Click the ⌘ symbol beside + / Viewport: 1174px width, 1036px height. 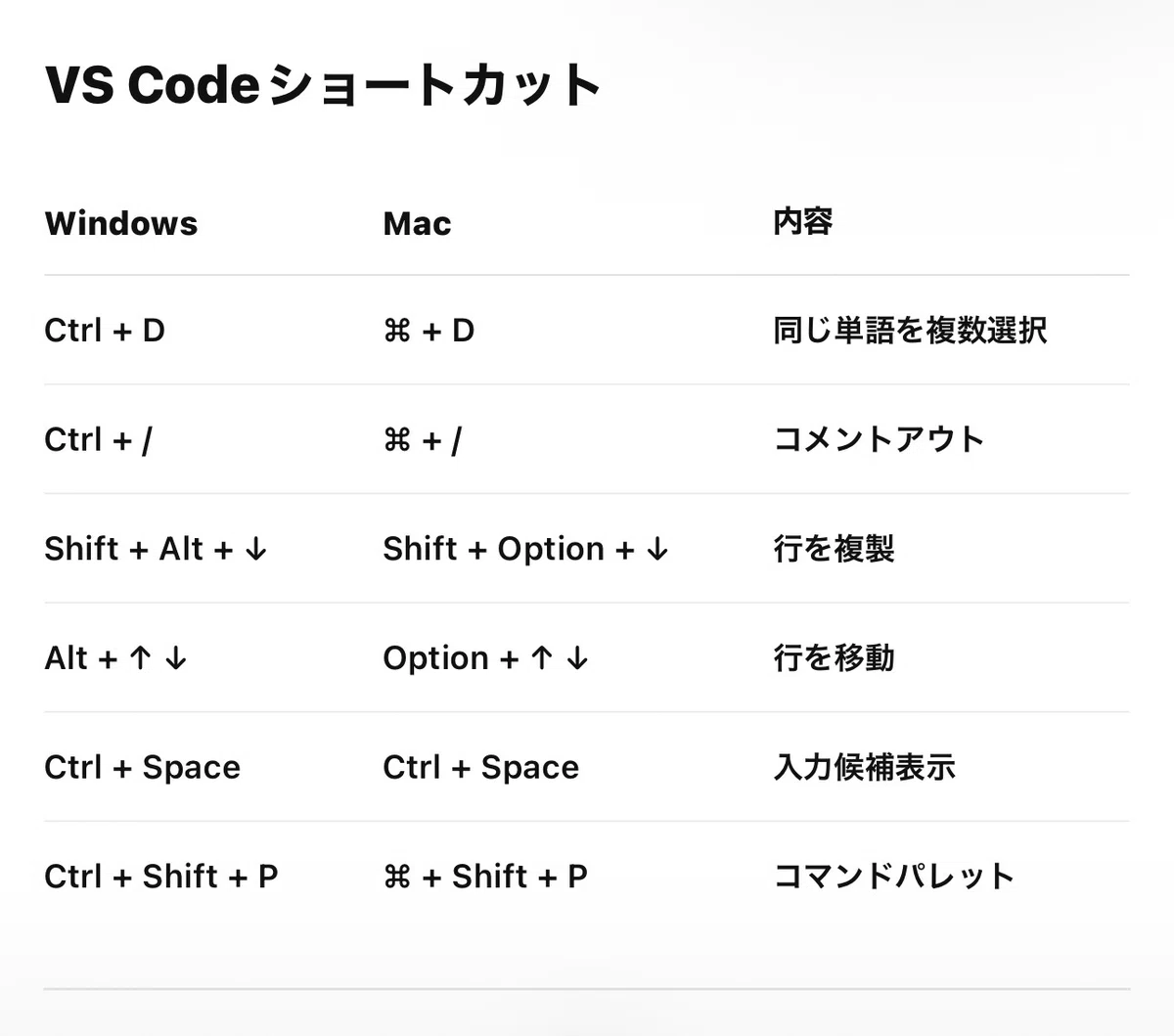point(397,441)
